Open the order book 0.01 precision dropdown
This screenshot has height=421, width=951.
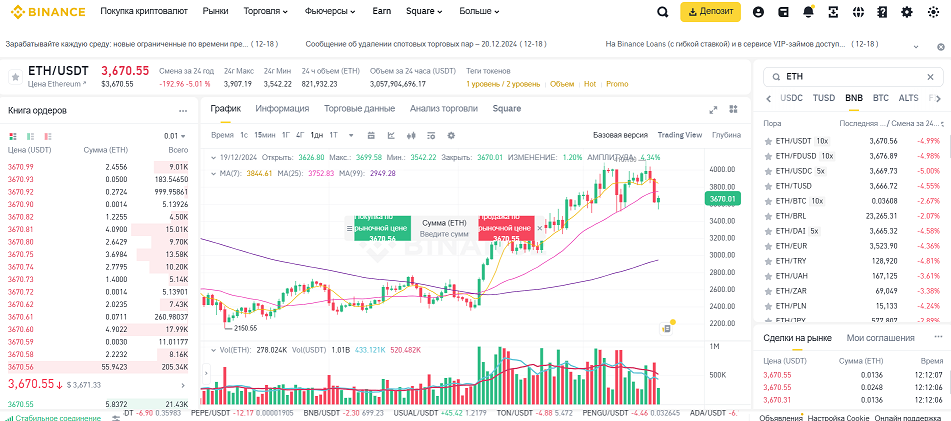(x=175, y=136)
